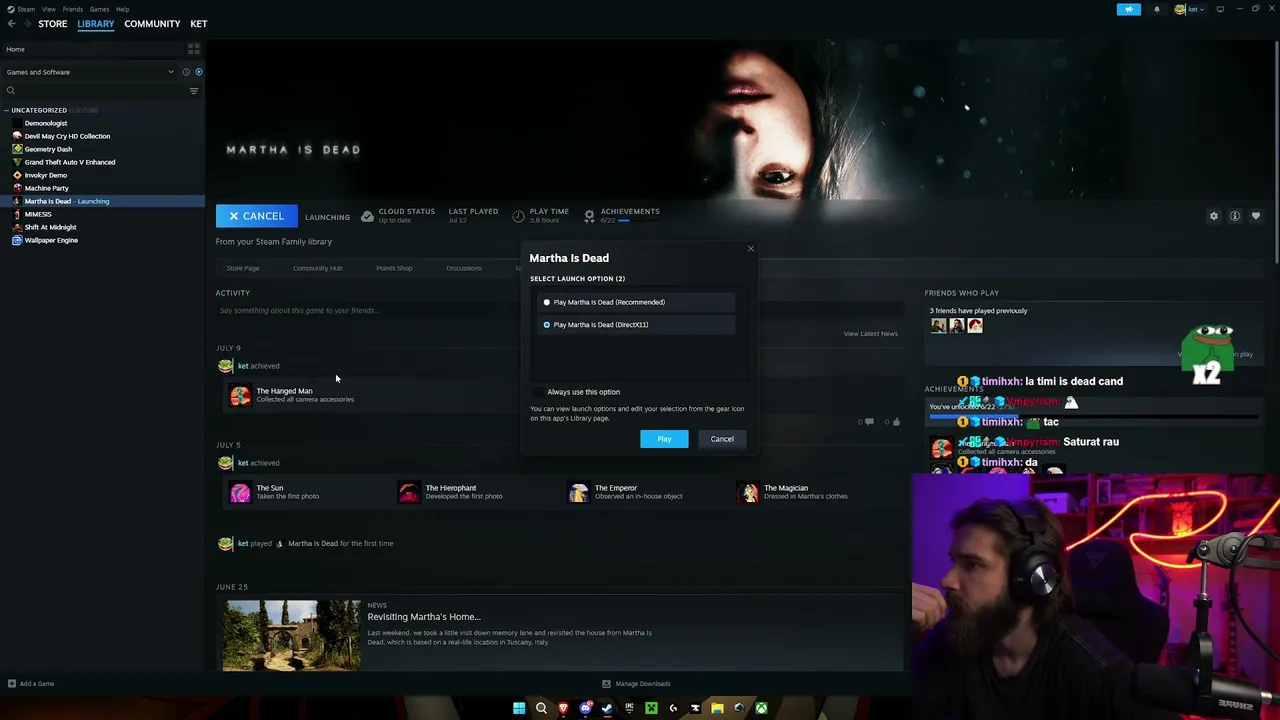The image size is (1280, 720).
Task: Launch Brave browser from taskbar
Action: point(563,708)
